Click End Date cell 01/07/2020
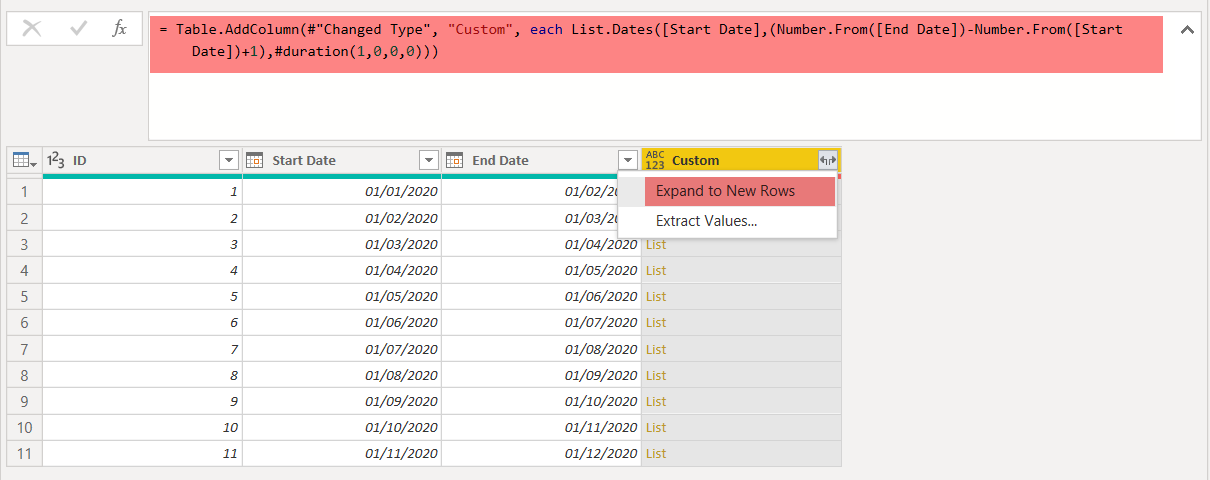 [541, 322]
